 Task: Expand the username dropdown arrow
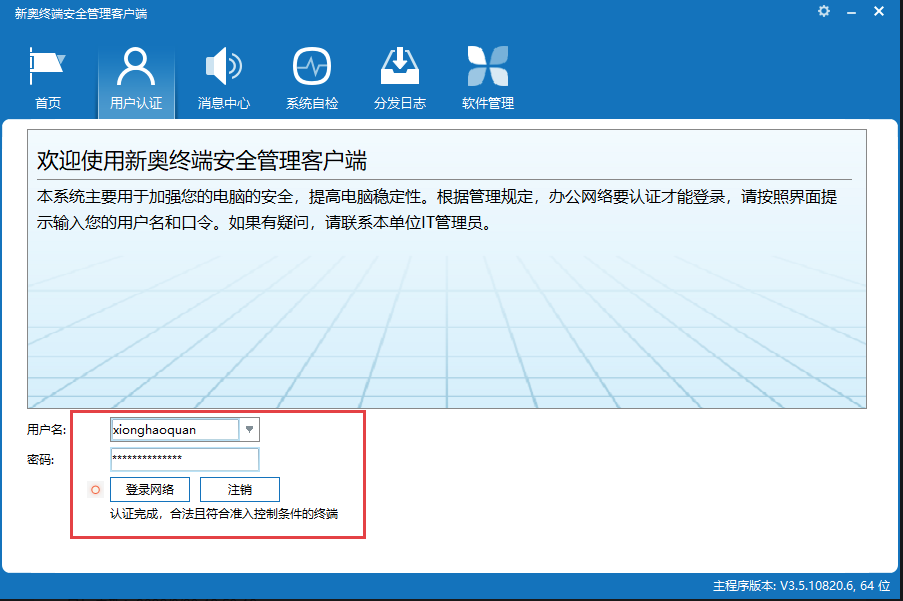249,429
